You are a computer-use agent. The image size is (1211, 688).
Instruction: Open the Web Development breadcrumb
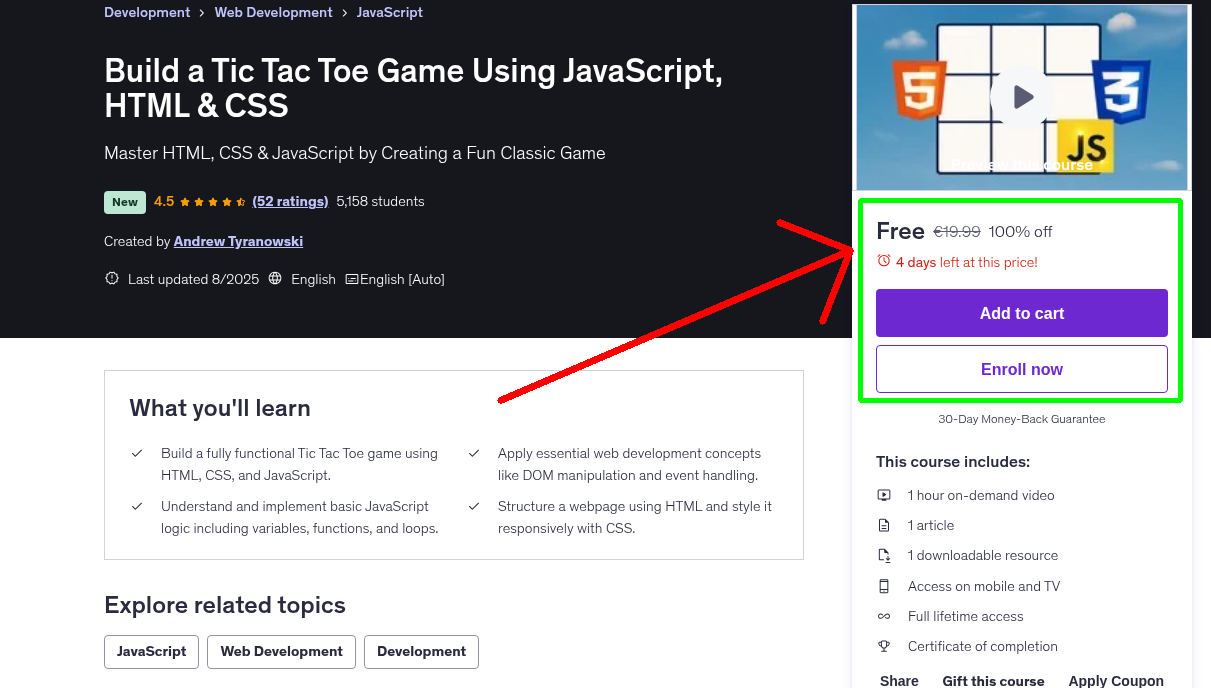273,12
